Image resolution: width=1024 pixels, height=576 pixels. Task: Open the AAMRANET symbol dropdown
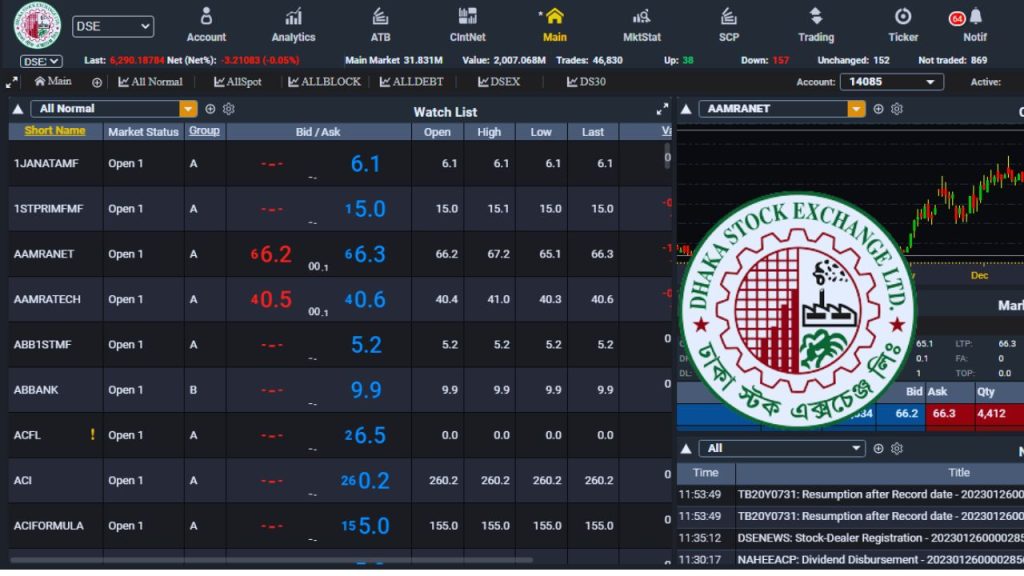point(856,109)
